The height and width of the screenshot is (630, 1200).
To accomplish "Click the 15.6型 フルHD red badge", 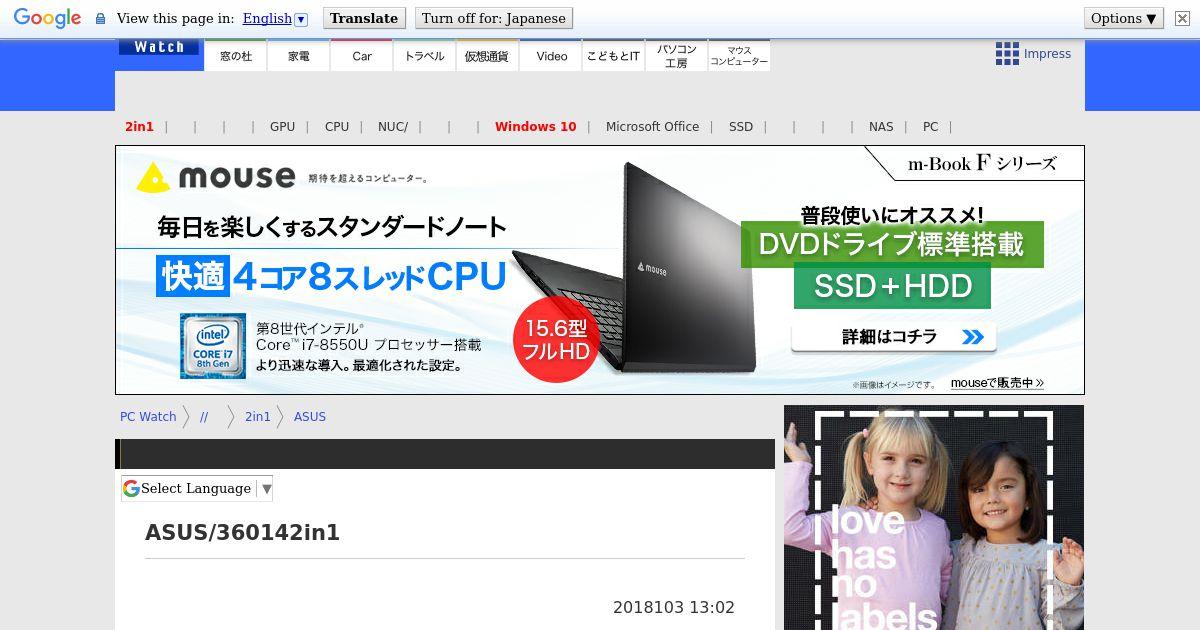I will click(x=556, y=340).
